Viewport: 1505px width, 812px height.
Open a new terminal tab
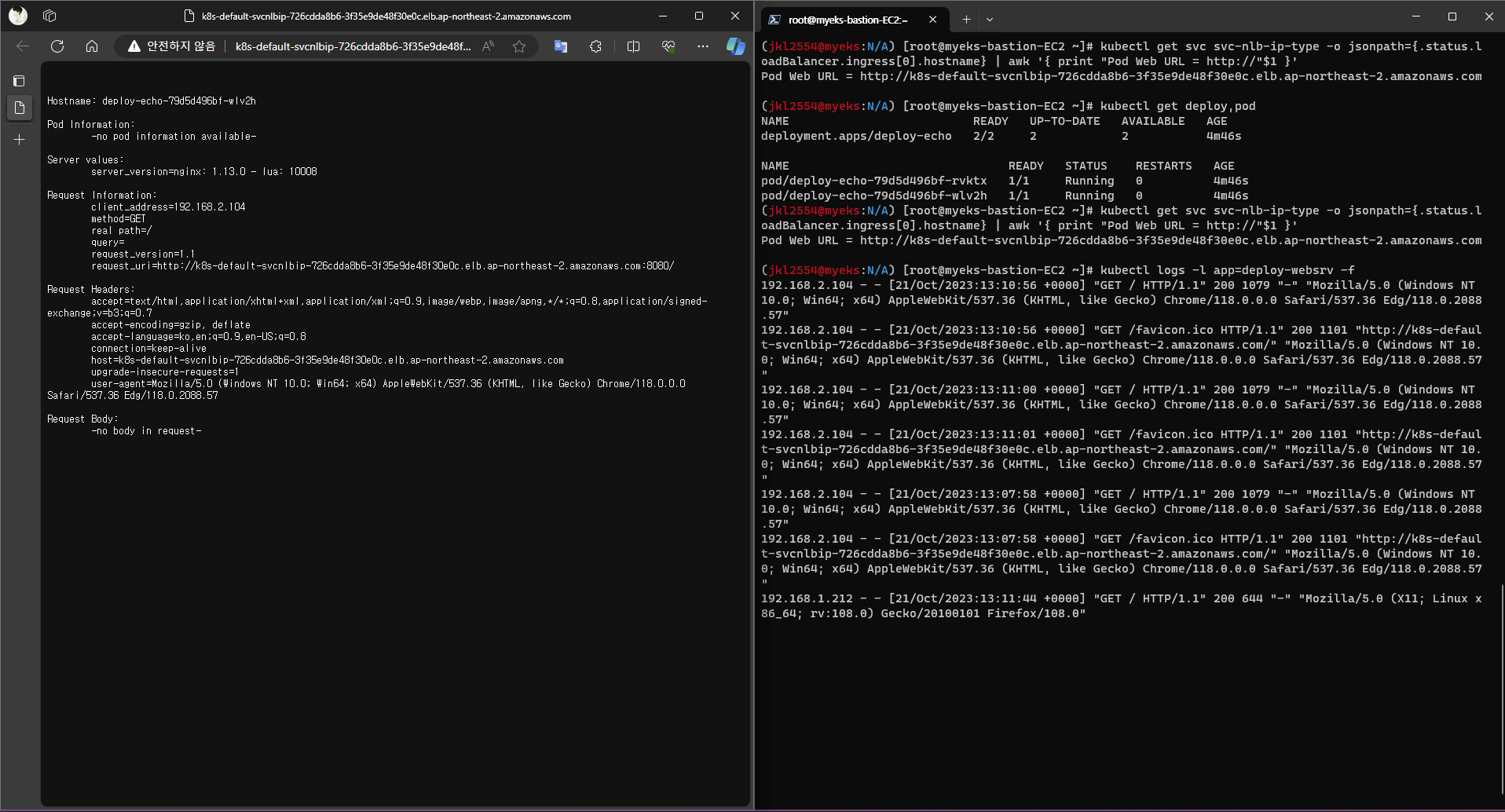pos(966,20)
